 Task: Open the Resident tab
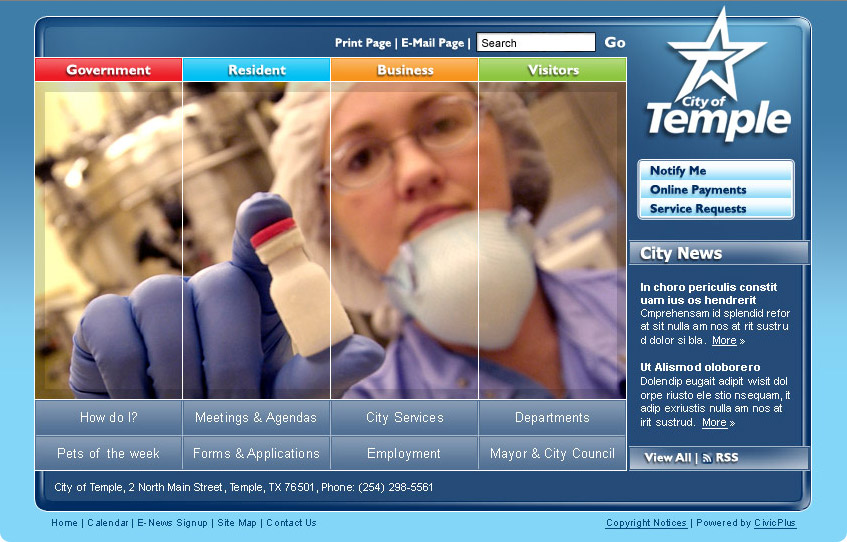[x=256, y=70]
